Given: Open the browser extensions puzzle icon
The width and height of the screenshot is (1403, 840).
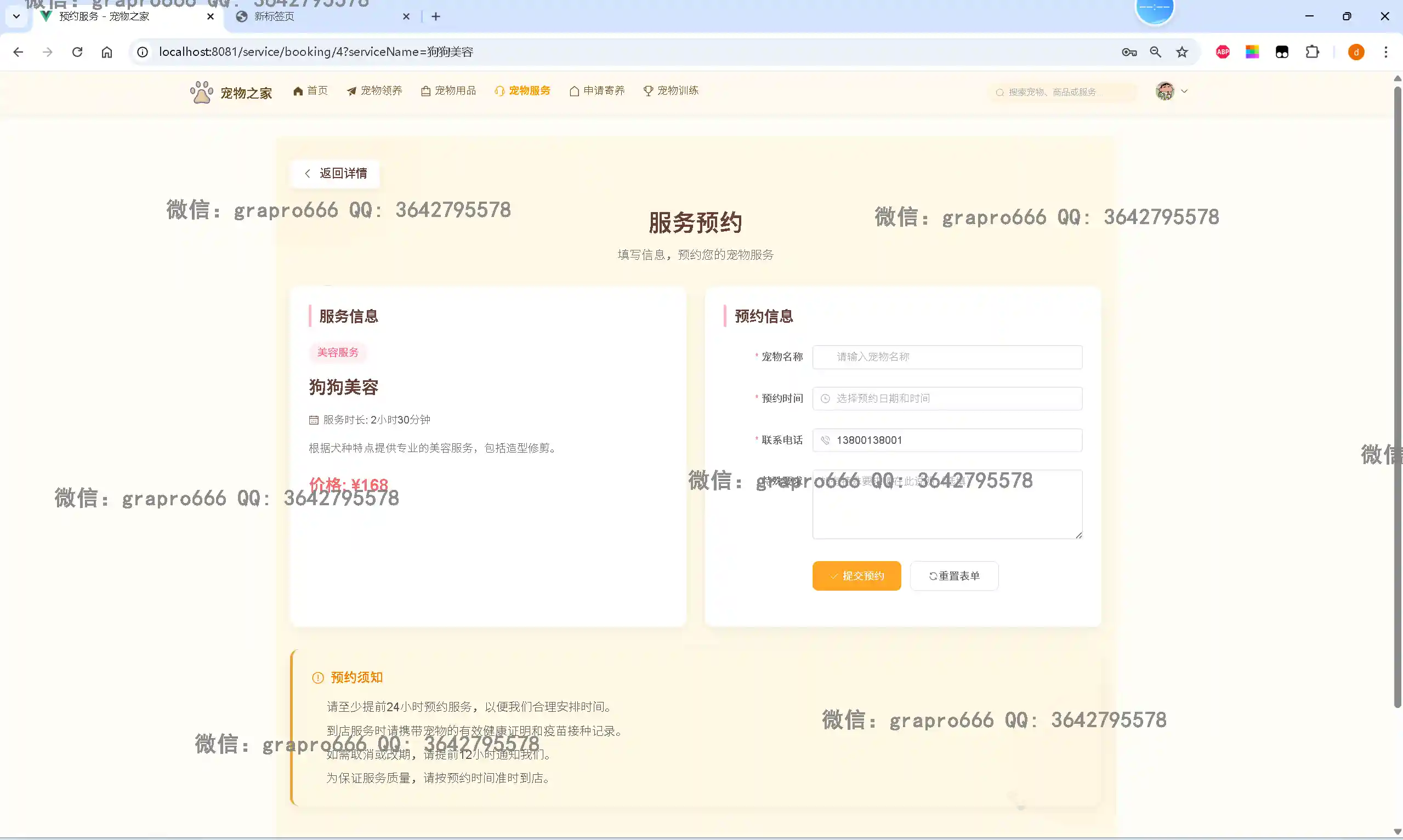Looking at the screenshot, I should (1312, 52).
